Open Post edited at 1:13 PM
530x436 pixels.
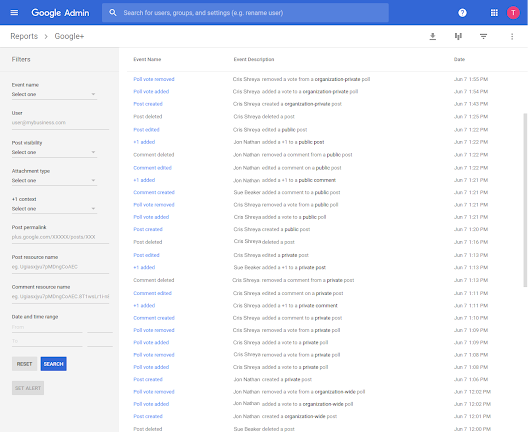(146, 255)
